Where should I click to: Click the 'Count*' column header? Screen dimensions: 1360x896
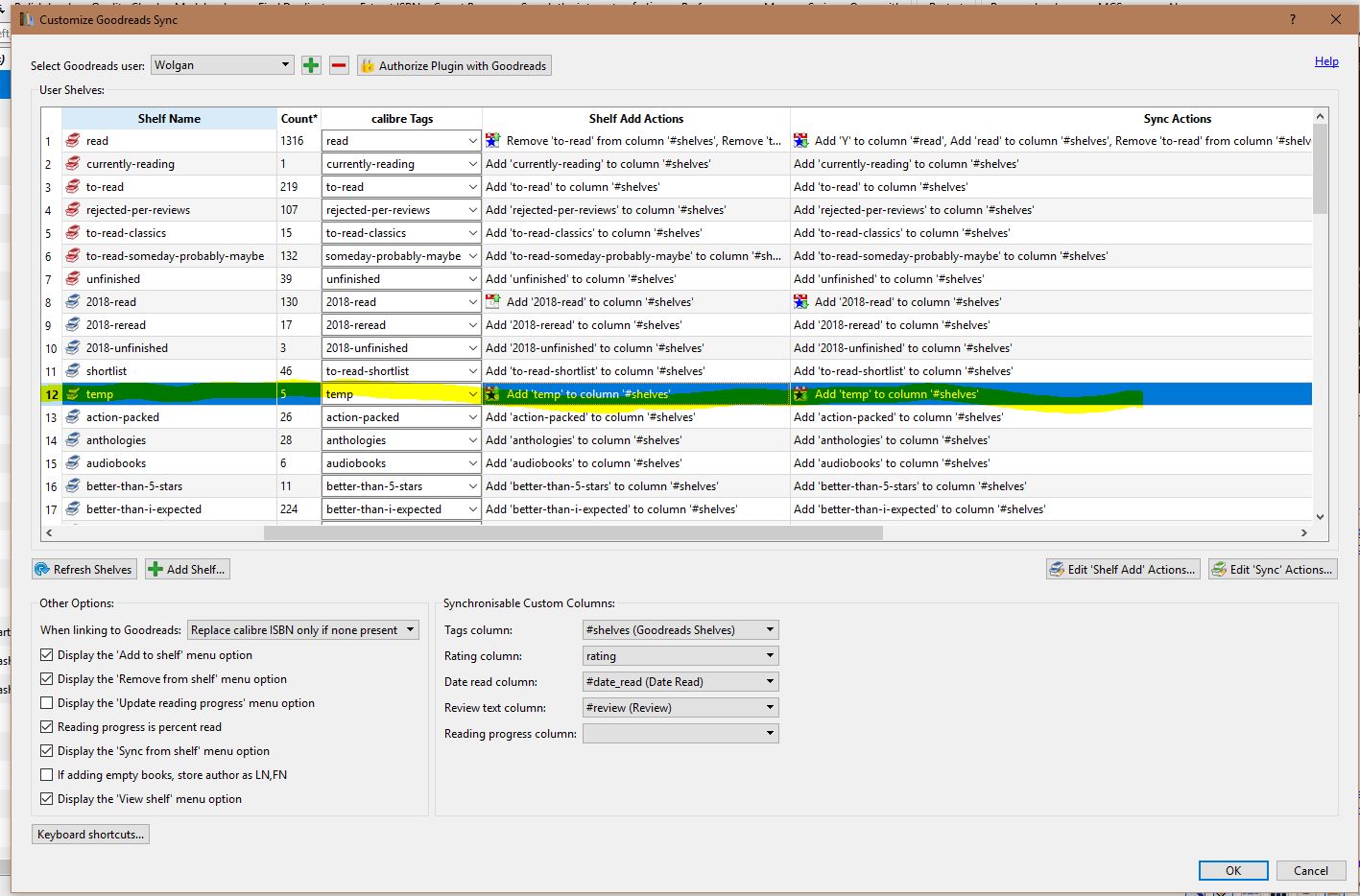[298, 119]
